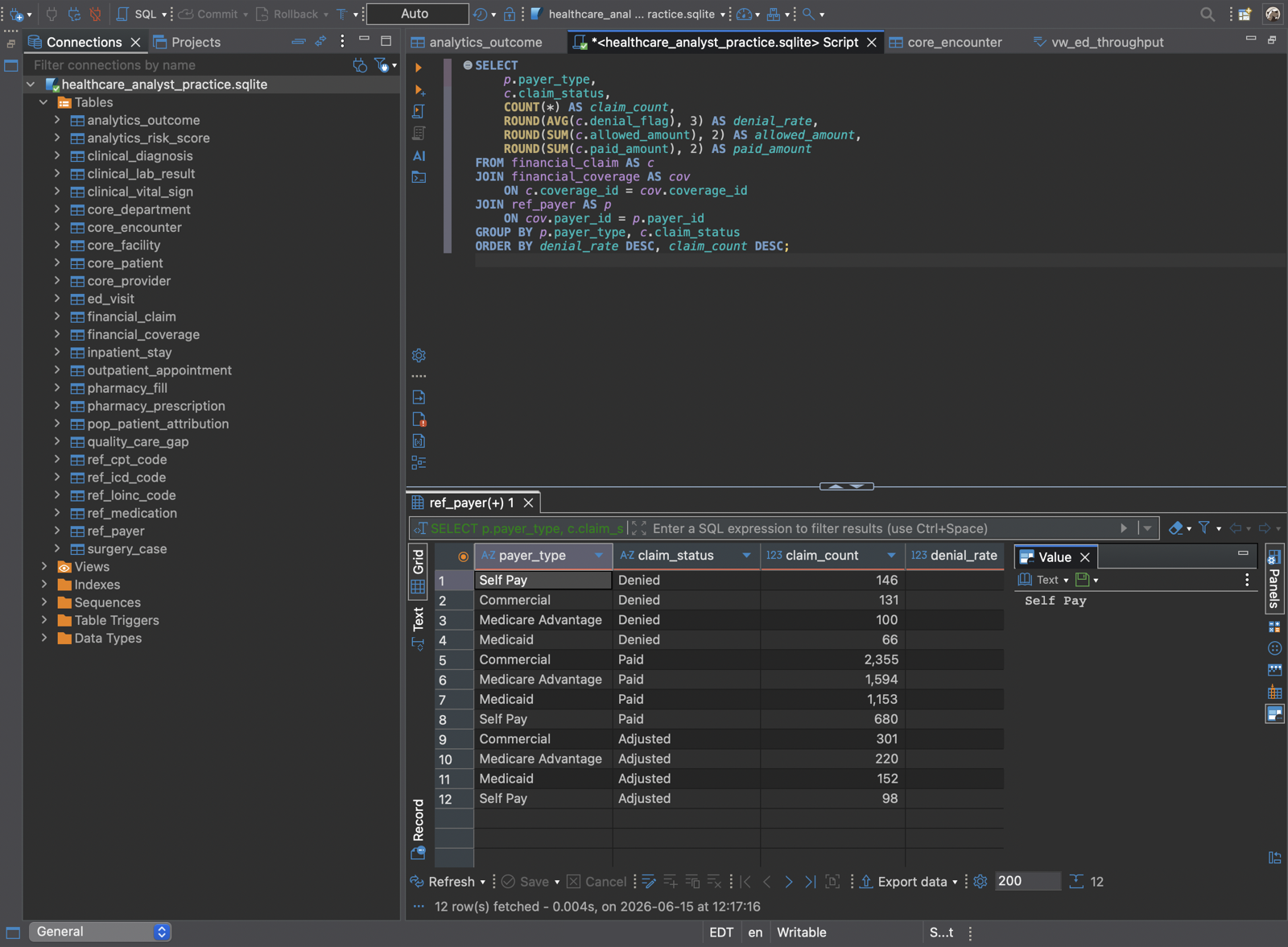1288x947 pixels.
Task: Toggle the Panels side button
Action: coord(1274,578)
